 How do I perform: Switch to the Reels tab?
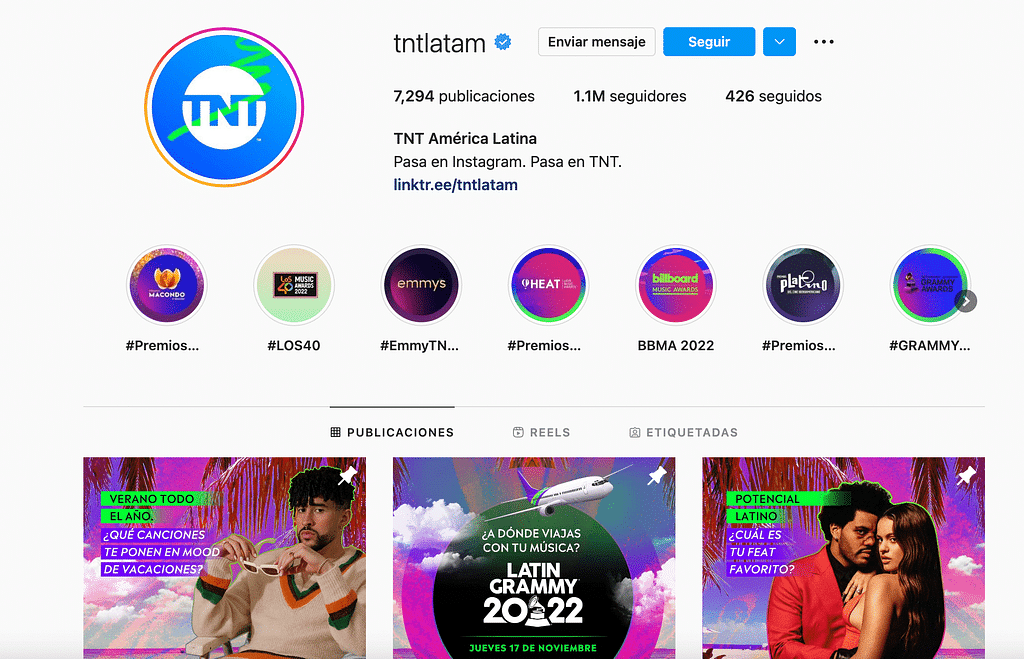tap(541, 432)
